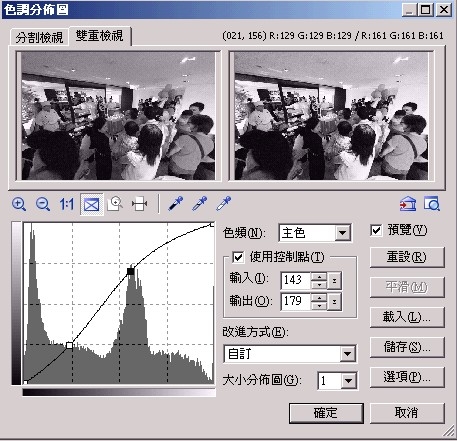Image resolution: width=457 pixels, height=441 pixels.
Task: Switch to the 雙重檢視 tab
Action: (x=100, y=36)
